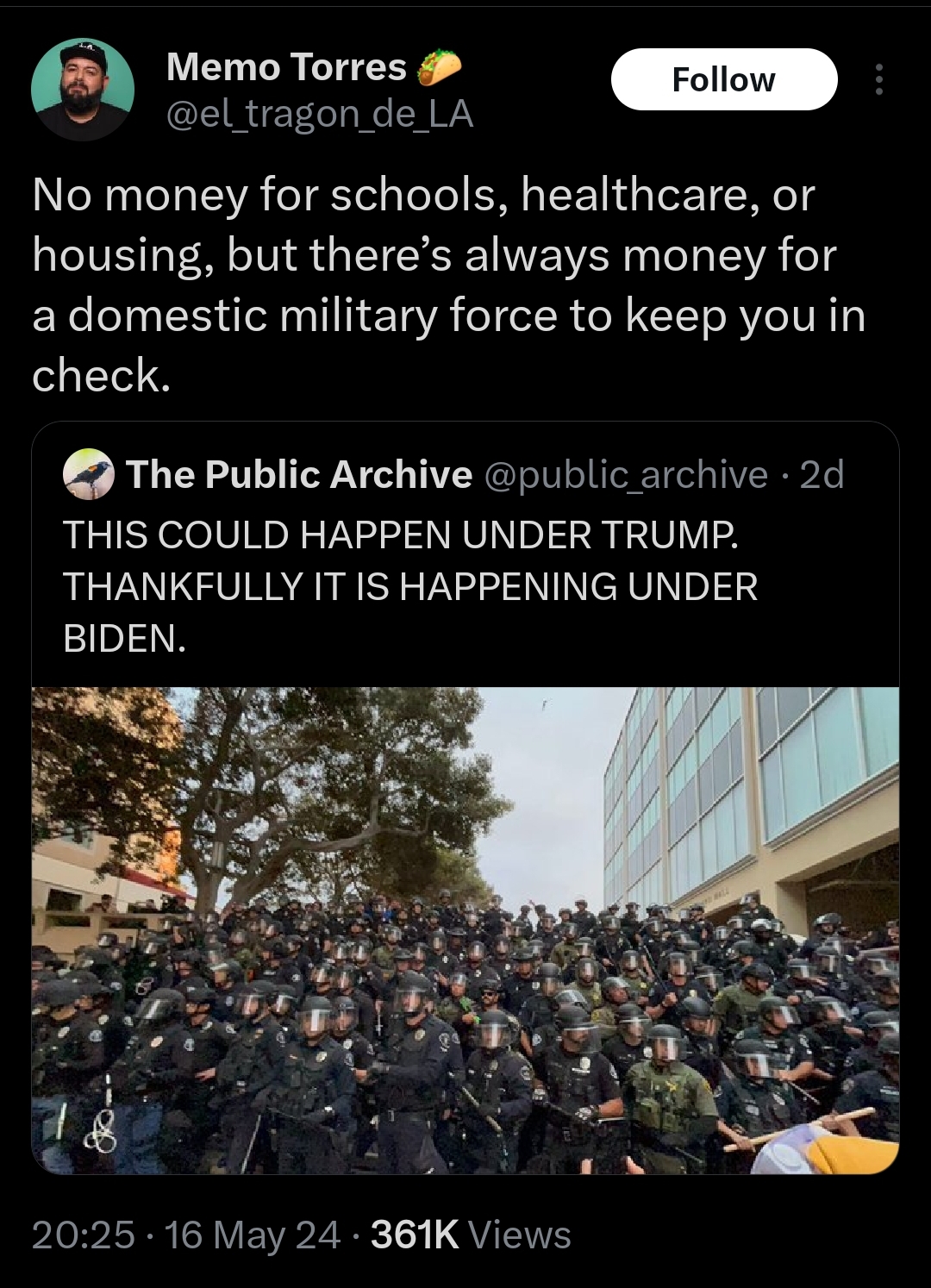Follow Memo Torres

724,79
